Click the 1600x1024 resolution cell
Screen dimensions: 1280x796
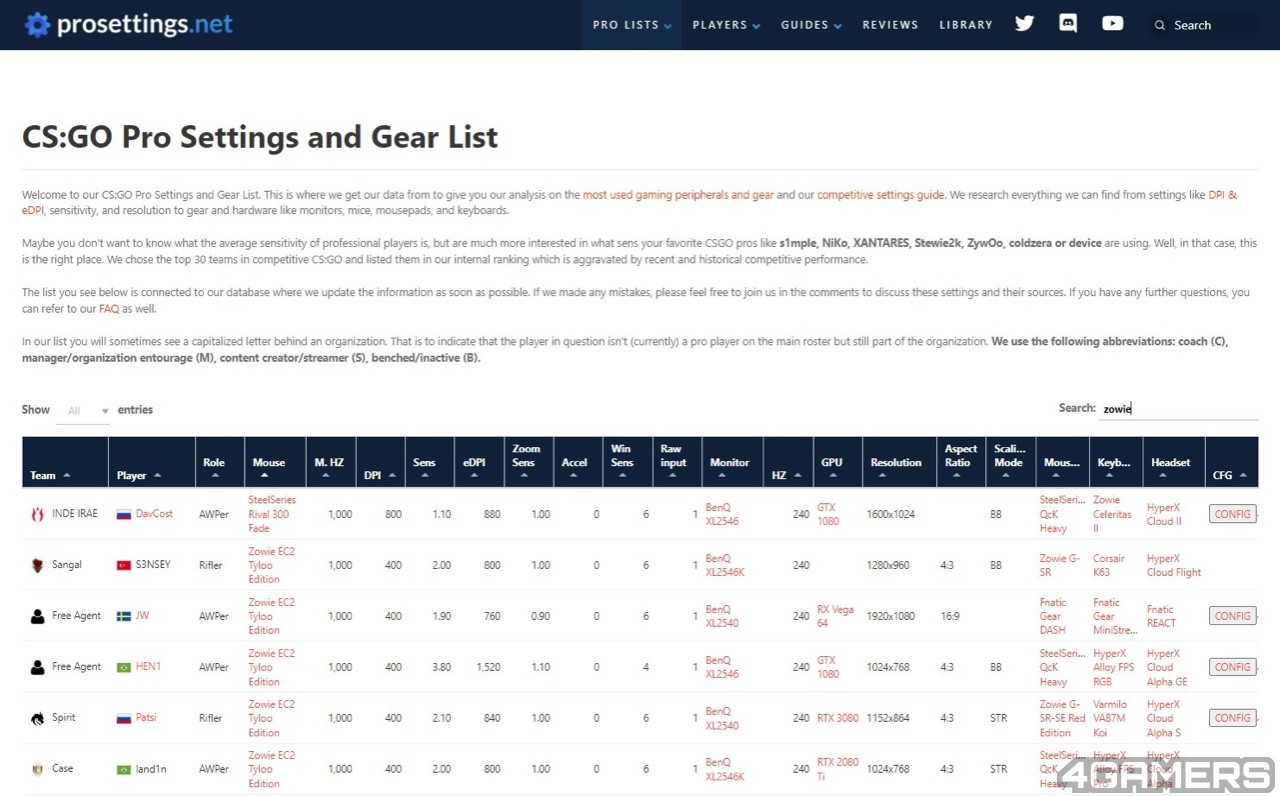[891, 514]
